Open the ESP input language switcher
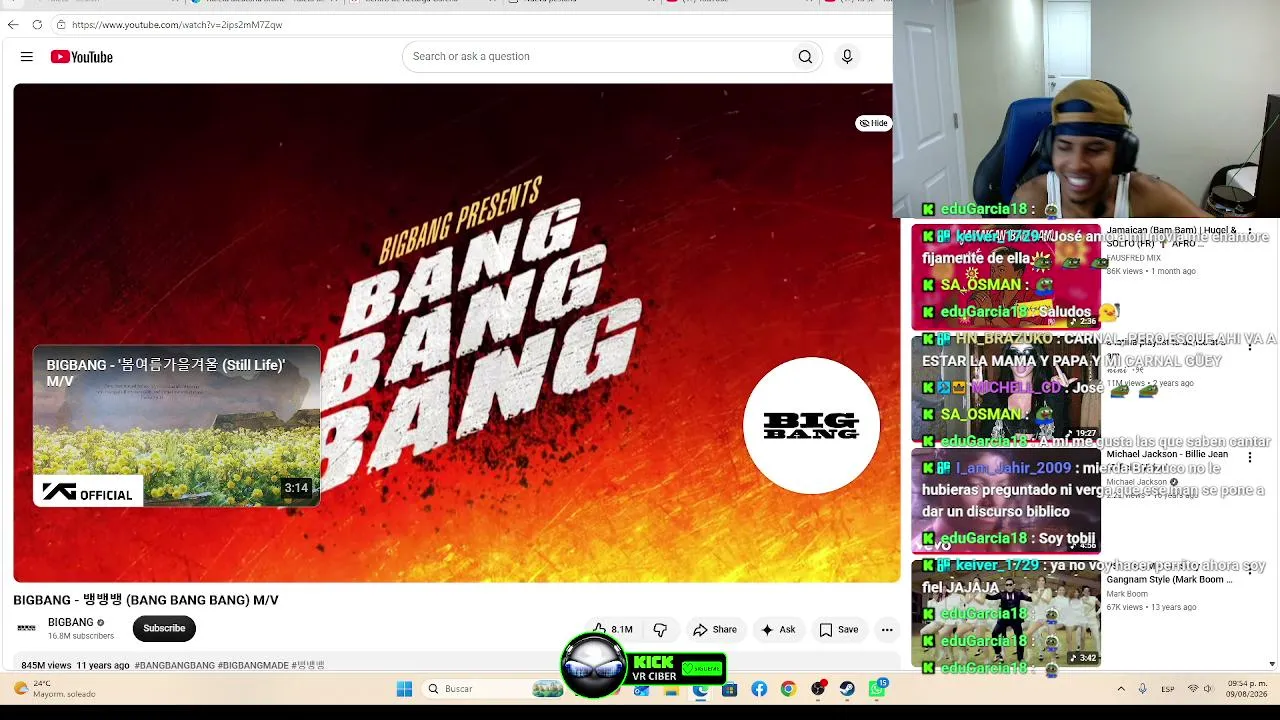The width and height of the screenshot is (1280, 720). click(1168, 689)
